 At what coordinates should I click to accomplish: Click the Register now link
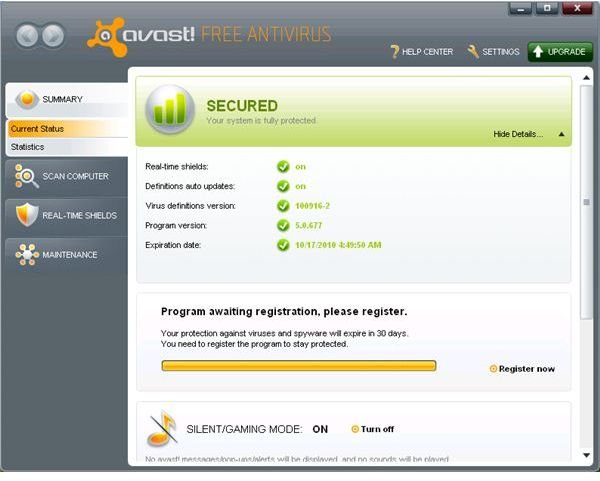522,369
